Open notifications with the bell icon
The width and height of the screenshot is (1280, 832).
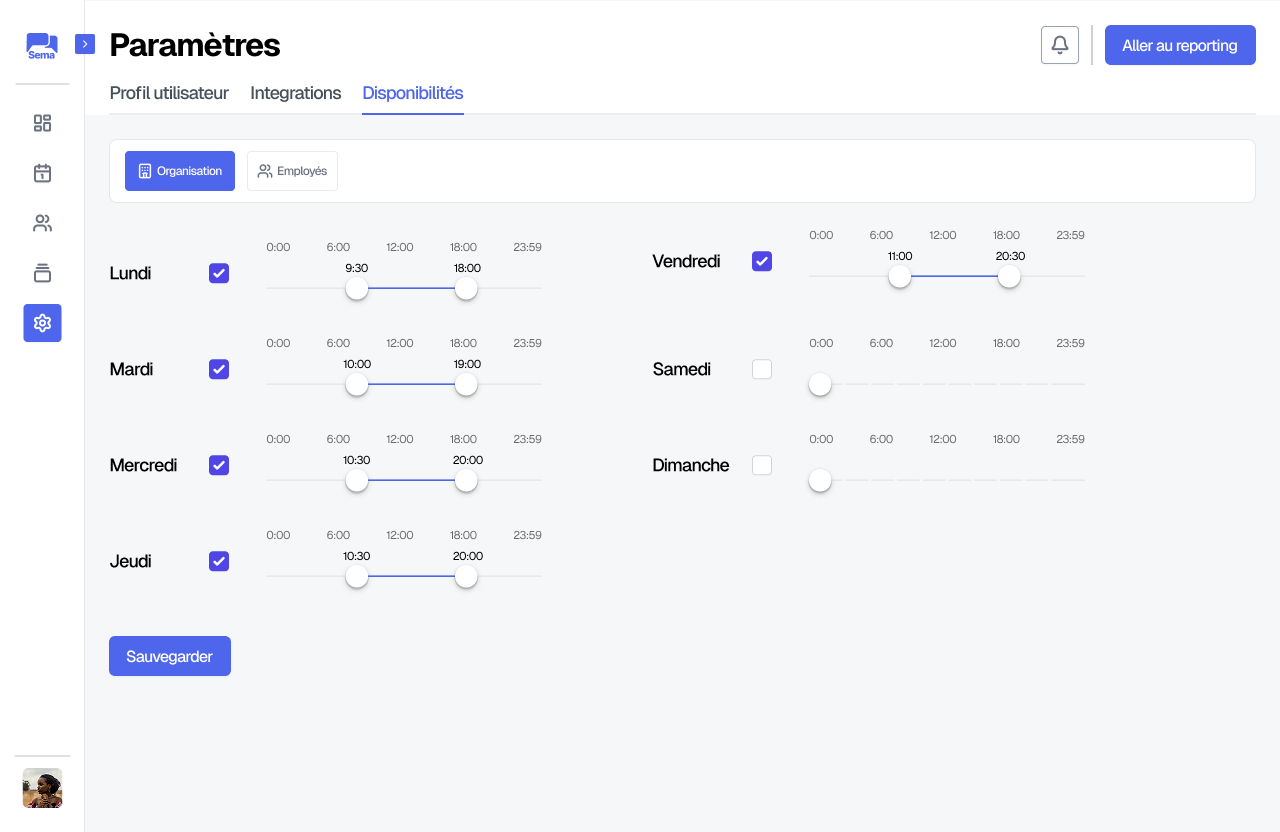pos(1059,45)
